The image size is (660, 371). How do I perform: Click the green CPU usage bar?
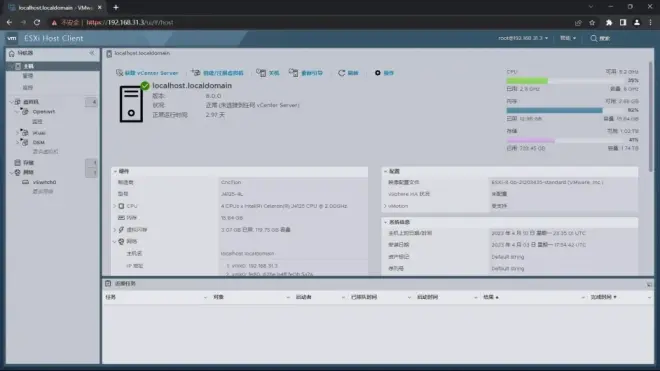pyautogui.click(x=527, y=80)
